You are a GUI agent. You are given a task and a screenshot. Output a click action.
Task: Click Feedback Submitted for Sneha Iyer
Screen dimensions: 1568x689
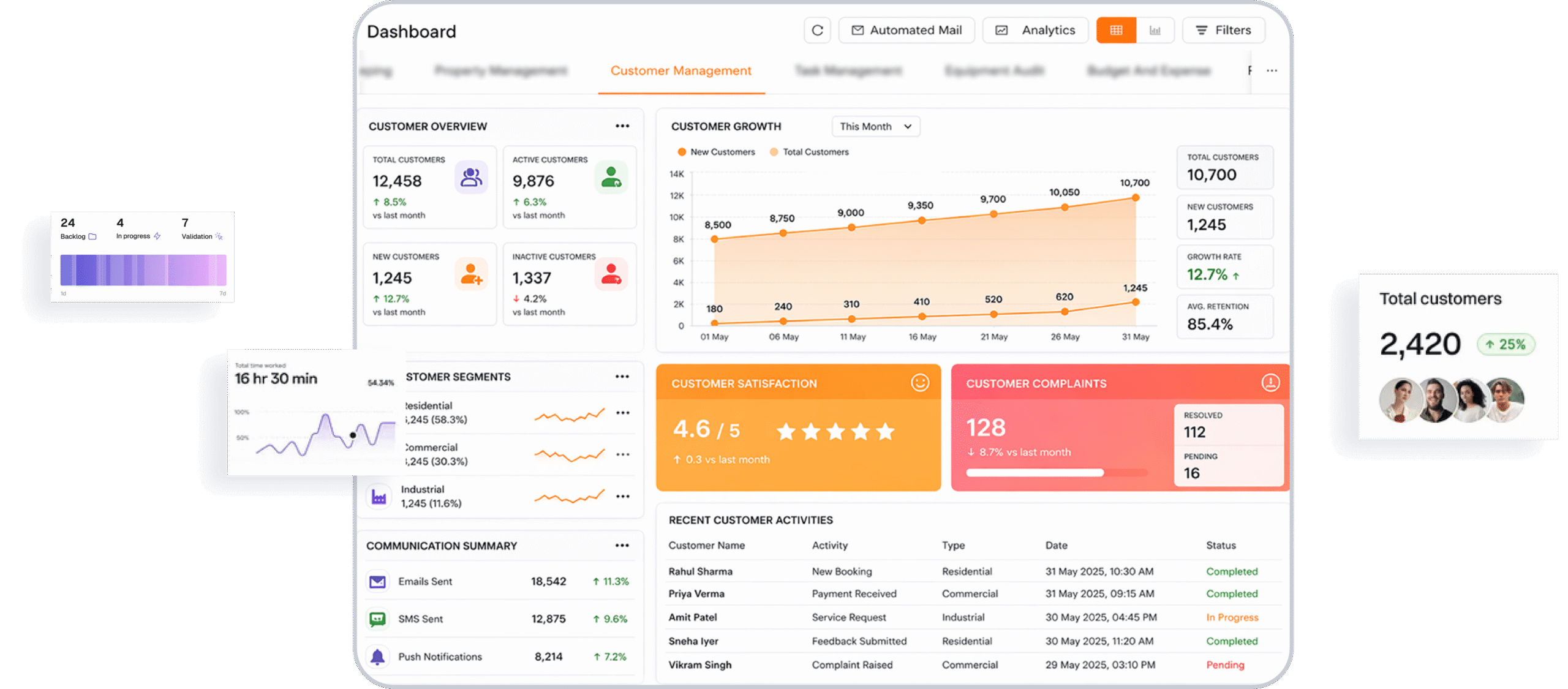coord(859,641)
